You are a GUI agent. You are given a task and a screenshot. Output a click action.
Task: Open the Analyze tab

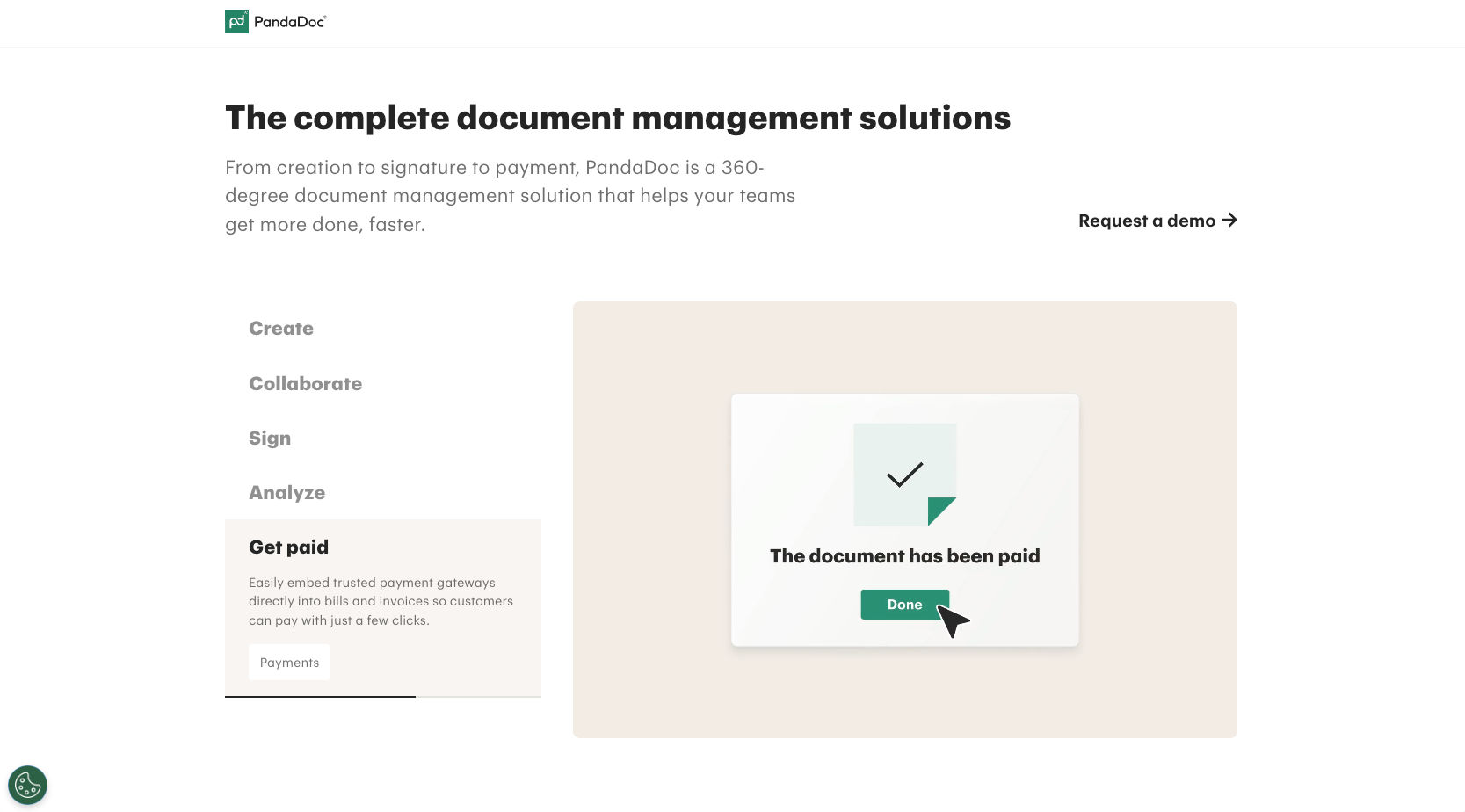pos(286,493)
